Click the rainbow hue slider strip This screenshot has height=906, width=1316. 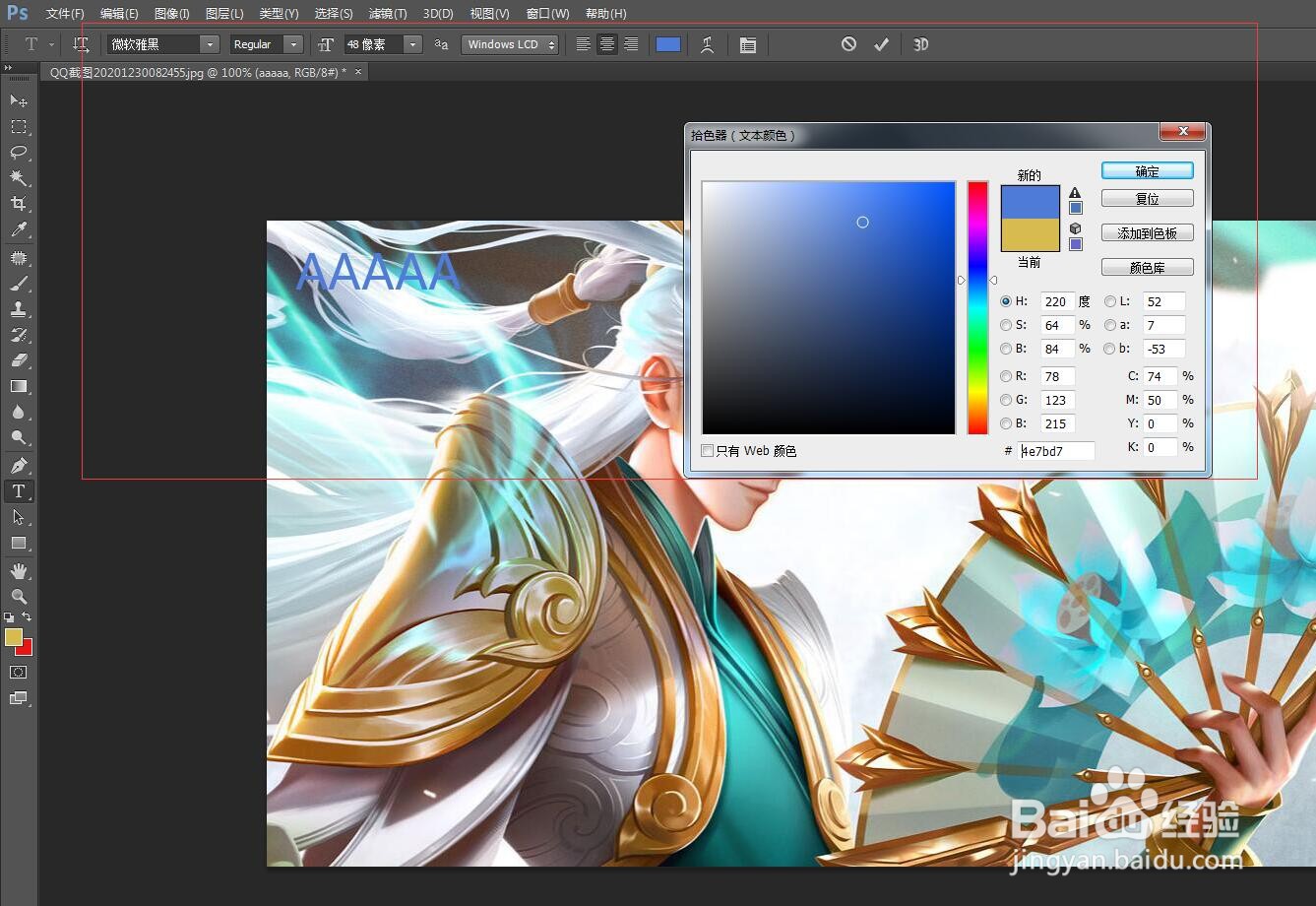pyautogui.click(x=977, y=307)
